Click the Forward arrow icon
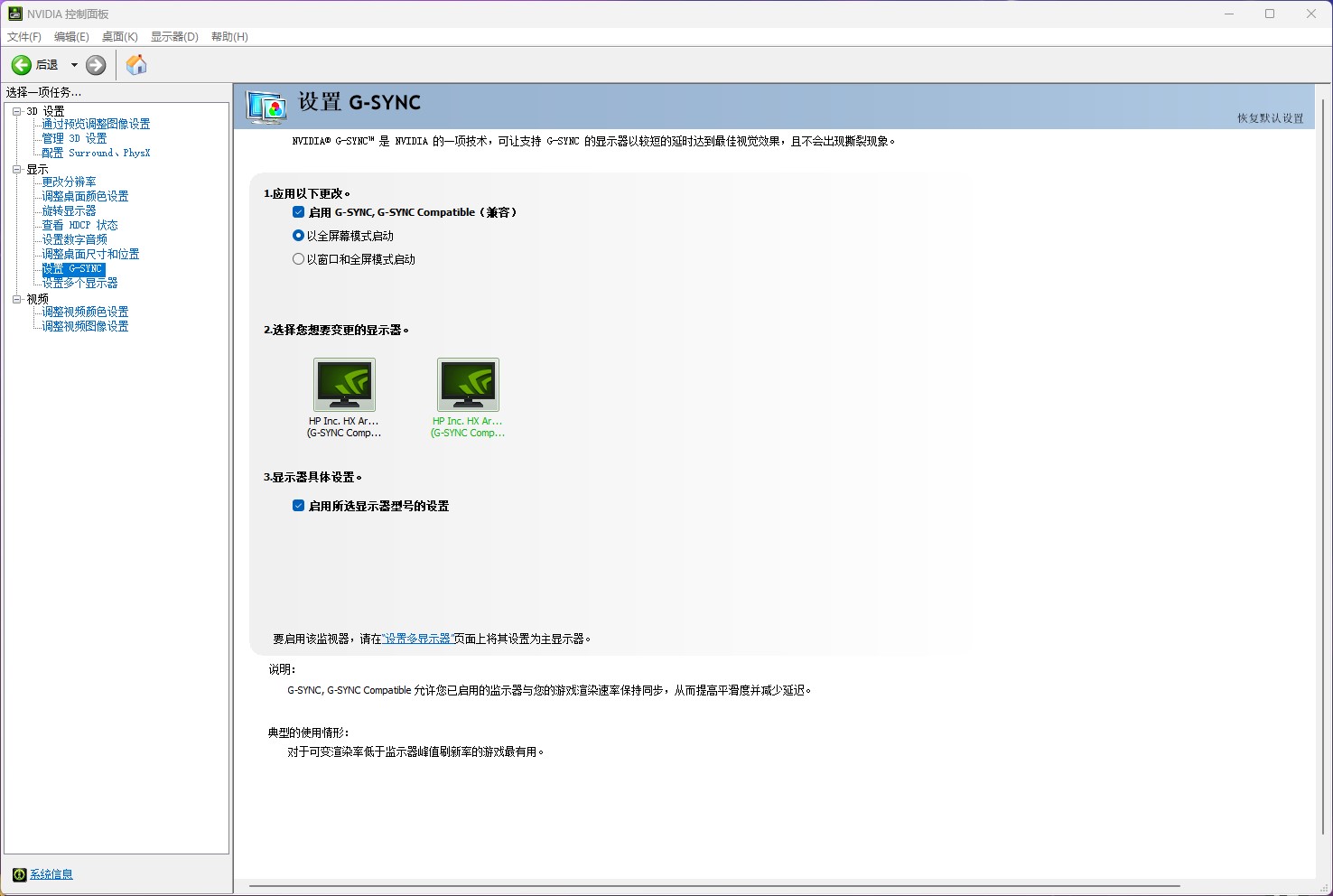Screen dimensions: 1333x896 (96, 65)
